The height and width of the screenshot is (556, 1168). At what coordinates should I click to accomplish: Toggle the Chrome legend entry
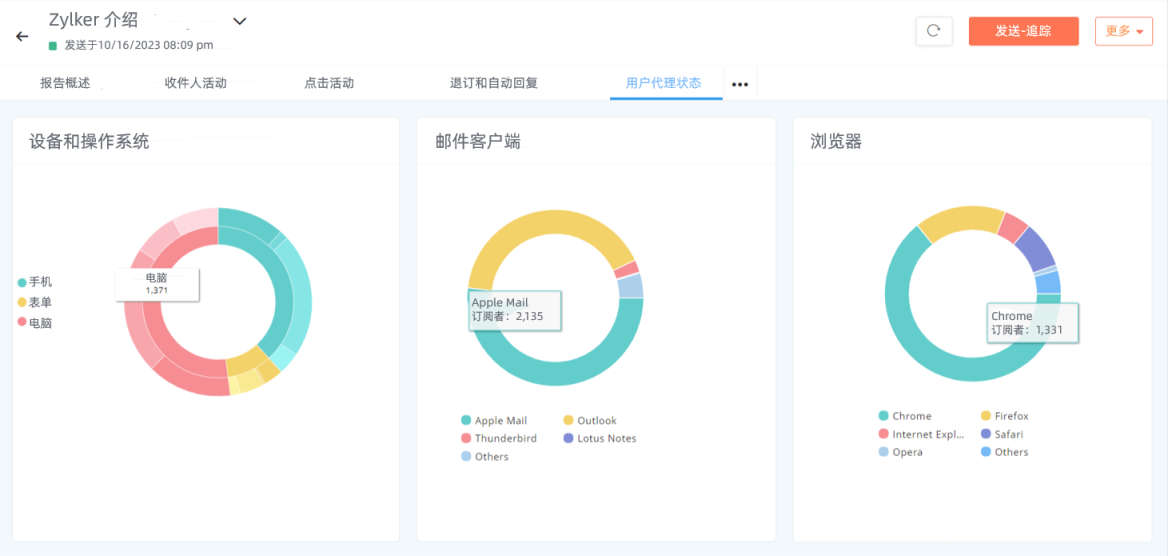[x=905, y=416]
